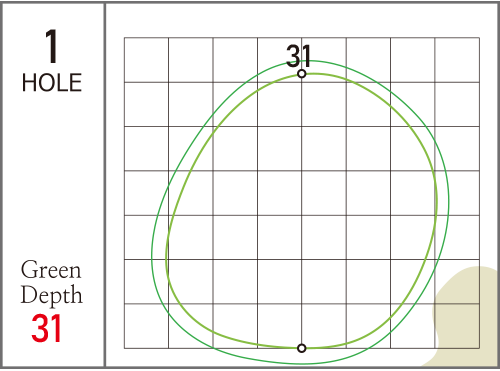Select the top-left grid cell
Viewport: 500px width, 371px height.
pyautogui.click(x=146, y=60)
